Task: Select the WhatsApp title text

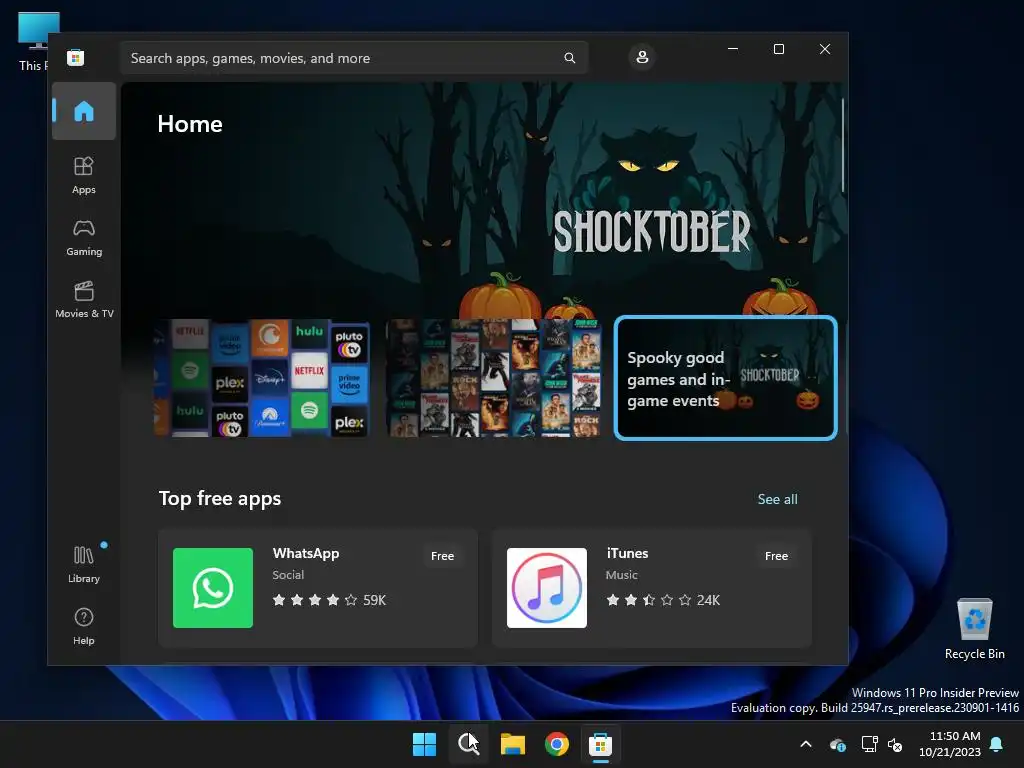Action: tap(306, 553)
